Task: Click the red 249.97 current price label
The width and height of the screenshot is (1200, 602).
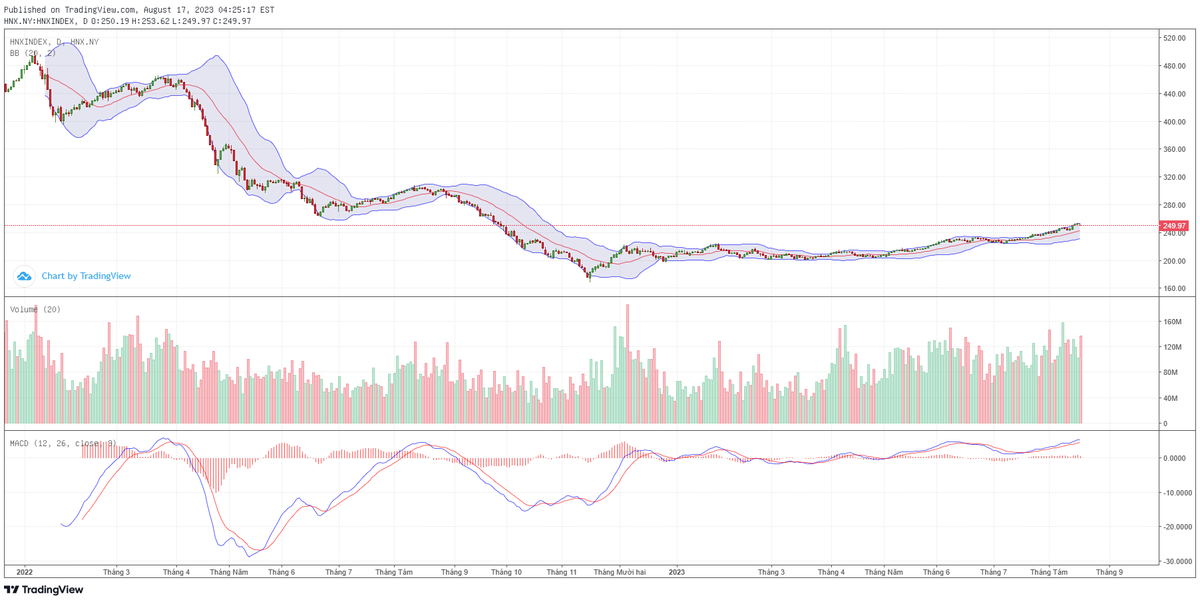Action: [1173, 226]
